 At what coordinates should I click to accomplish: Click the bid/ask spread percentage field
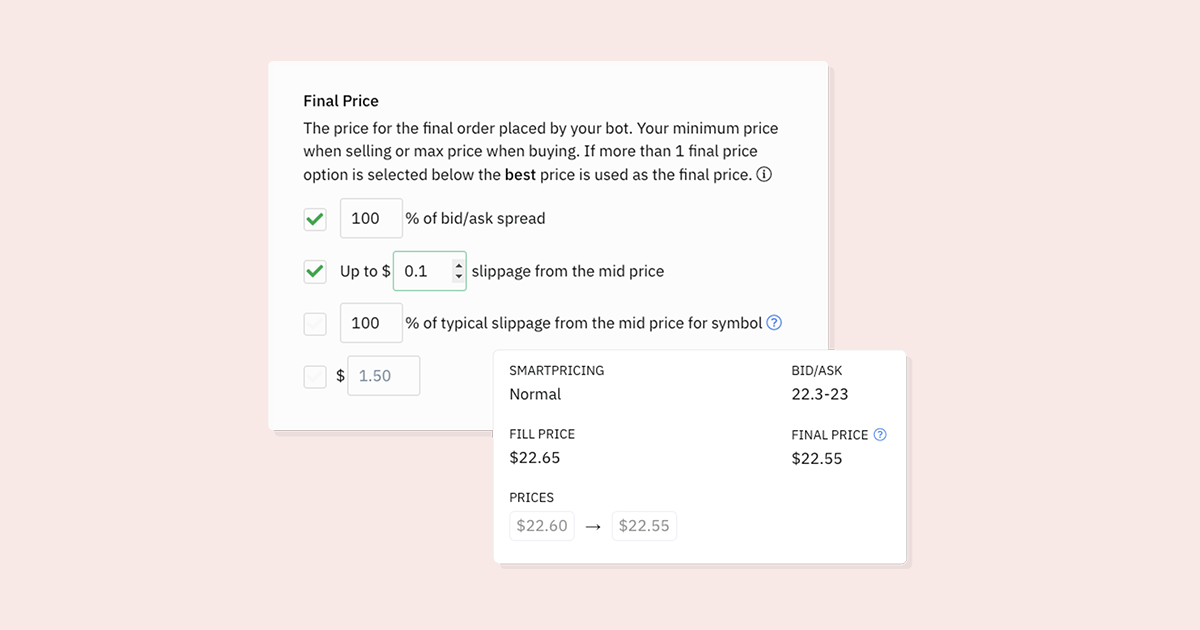[x=371, y=218]
